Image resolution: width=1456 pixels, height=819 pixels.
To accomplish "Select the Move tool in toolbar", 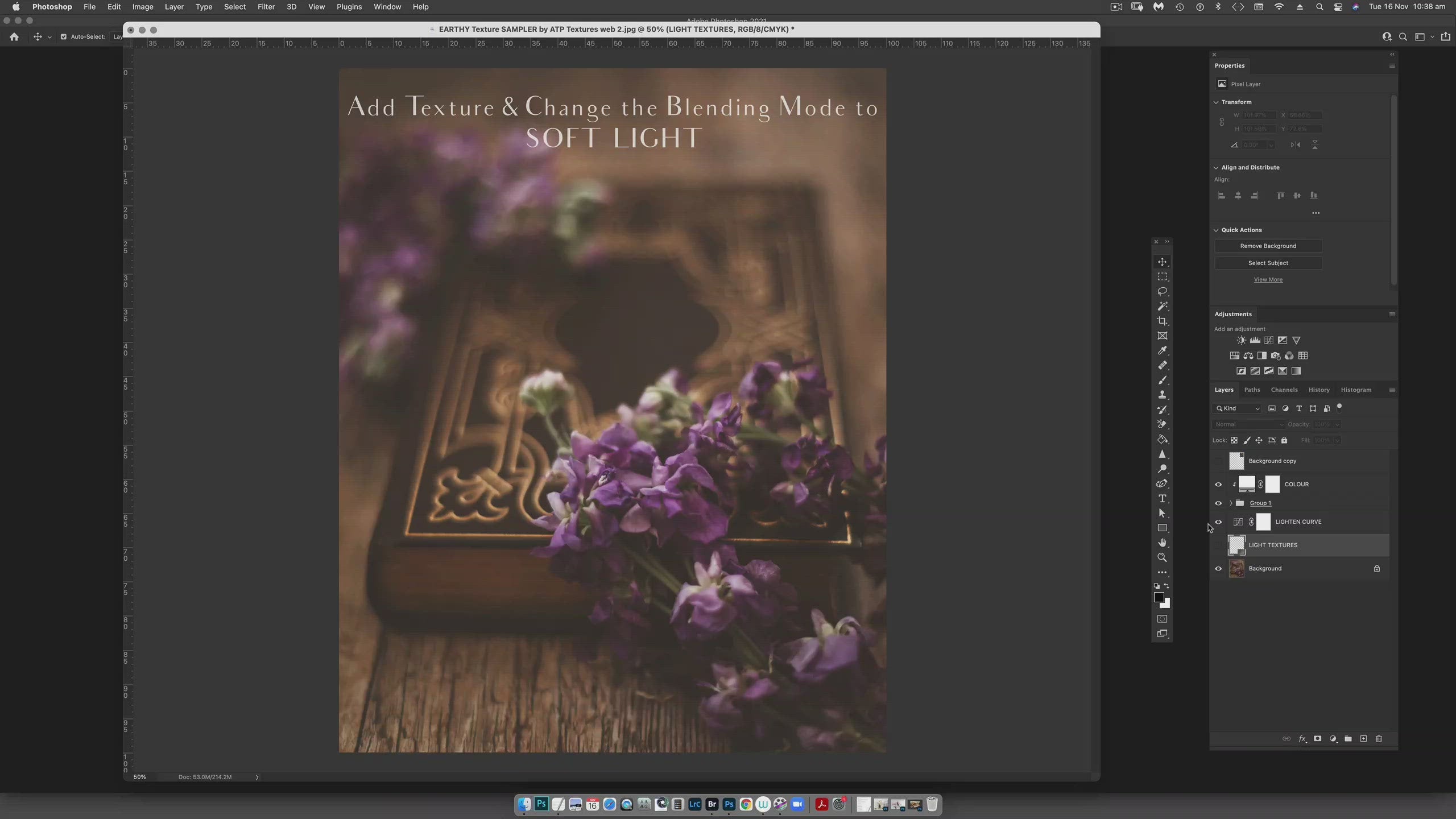I will pyautogui.click(x=1162, y=262).
